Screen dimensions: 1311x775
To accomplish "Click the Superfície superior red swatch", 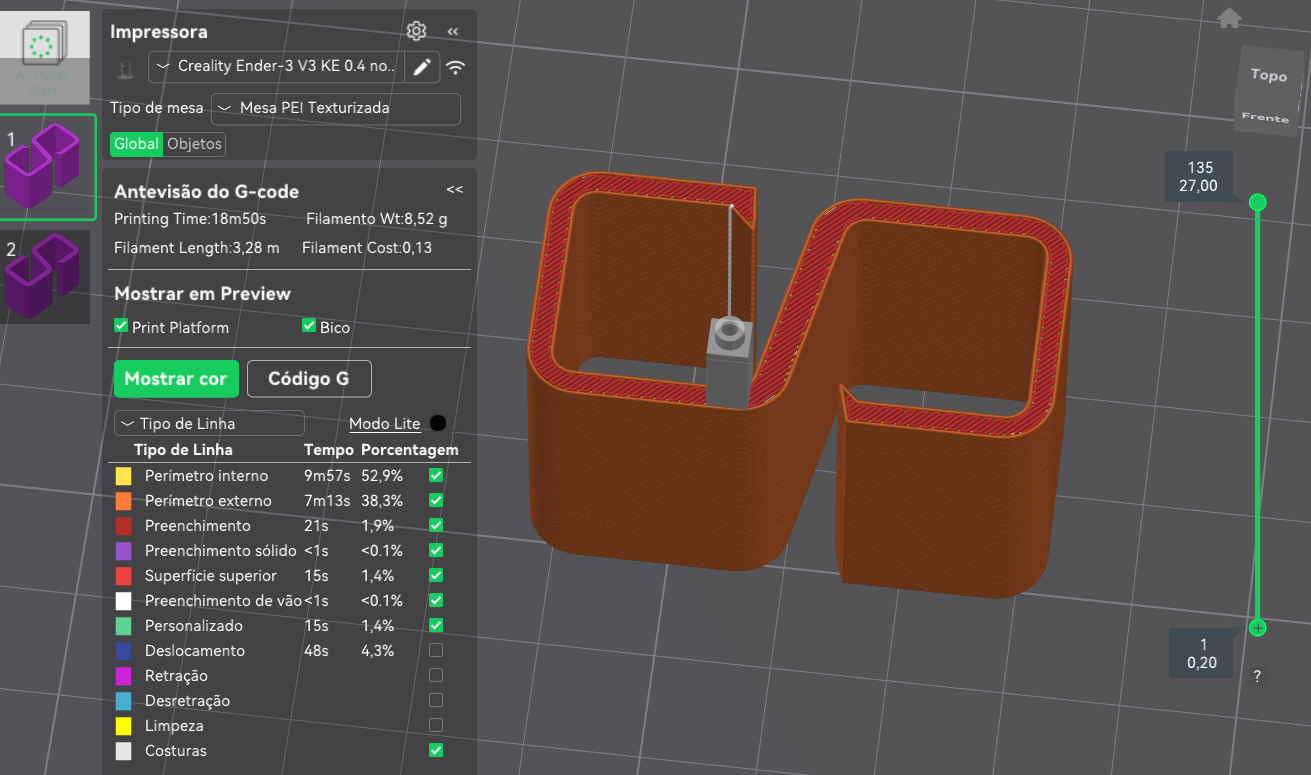I will [x=124, y=576].
